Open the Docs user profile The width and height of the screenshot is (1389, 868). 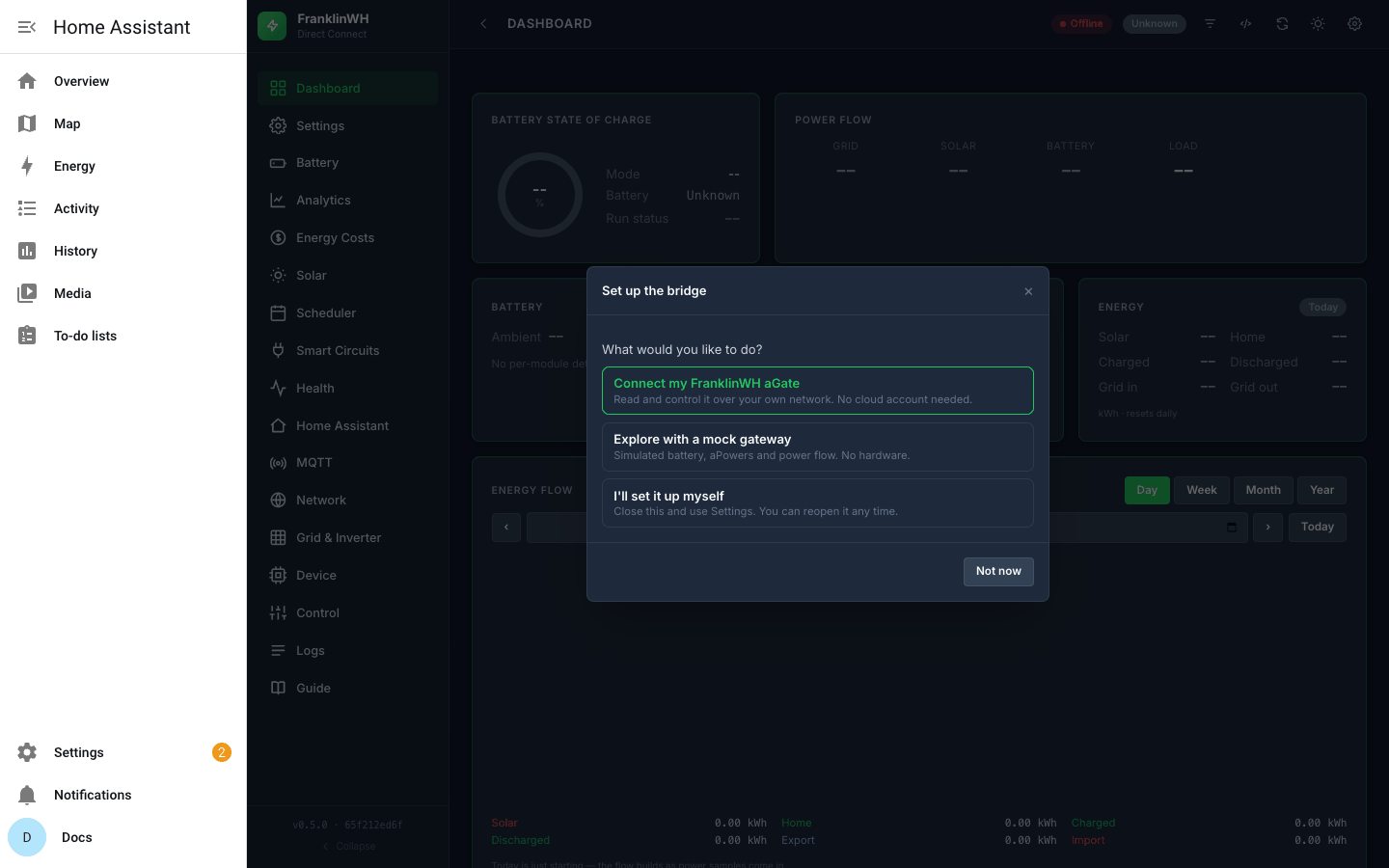tap(123, 837)
